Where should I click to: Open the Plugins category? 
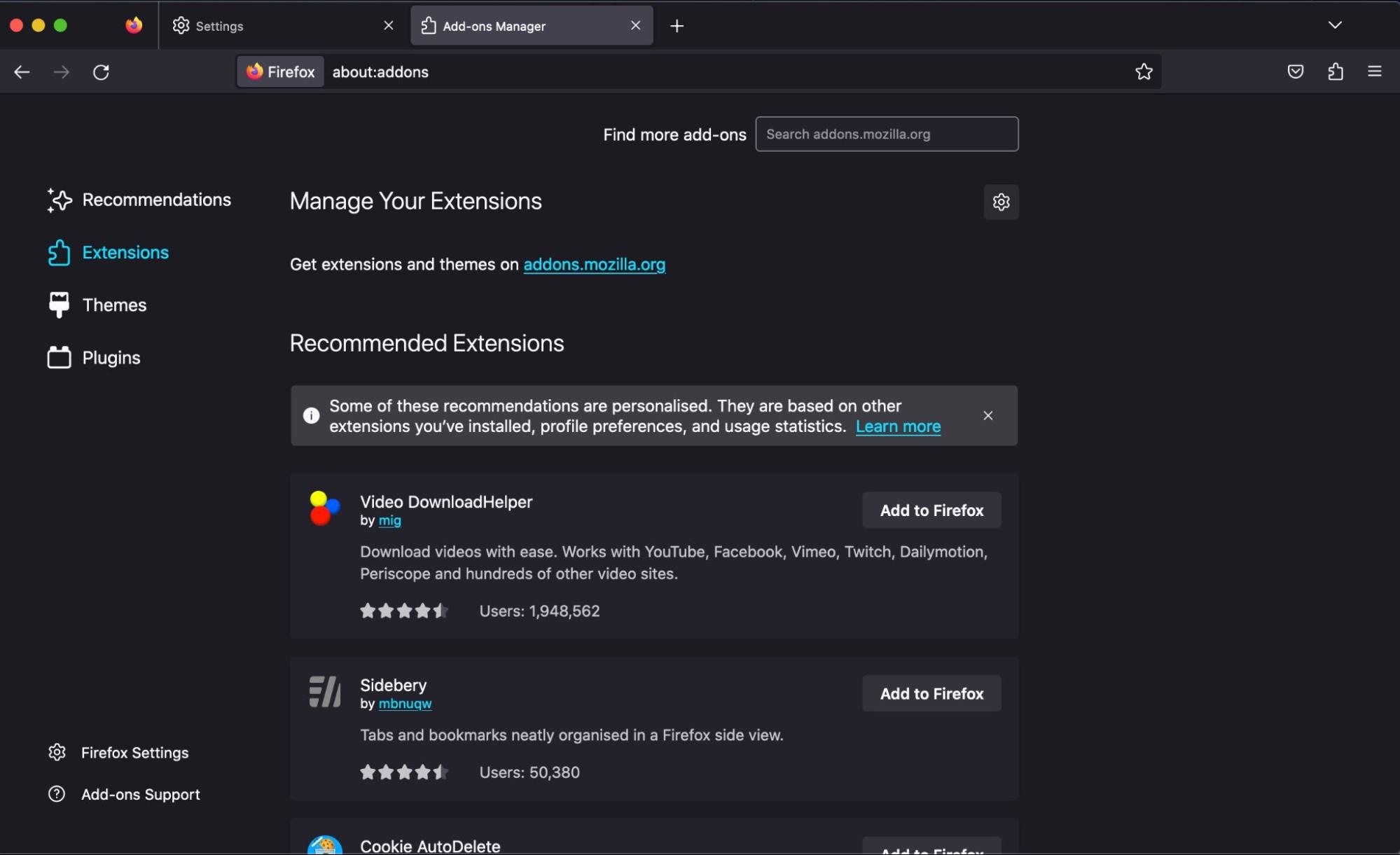tap(94, 357)
